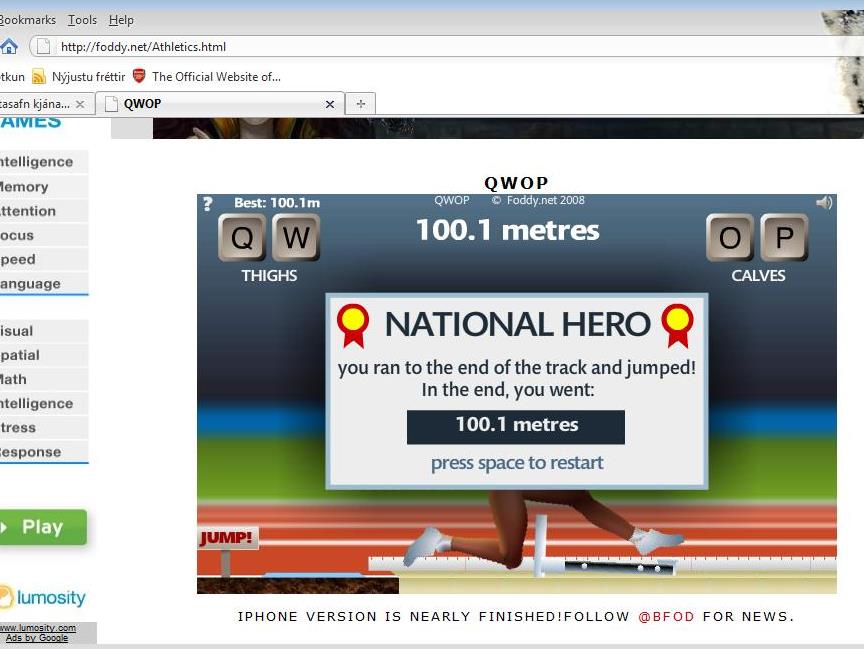
Task: Select the Math sidebar item
Action: click(44, 380)
